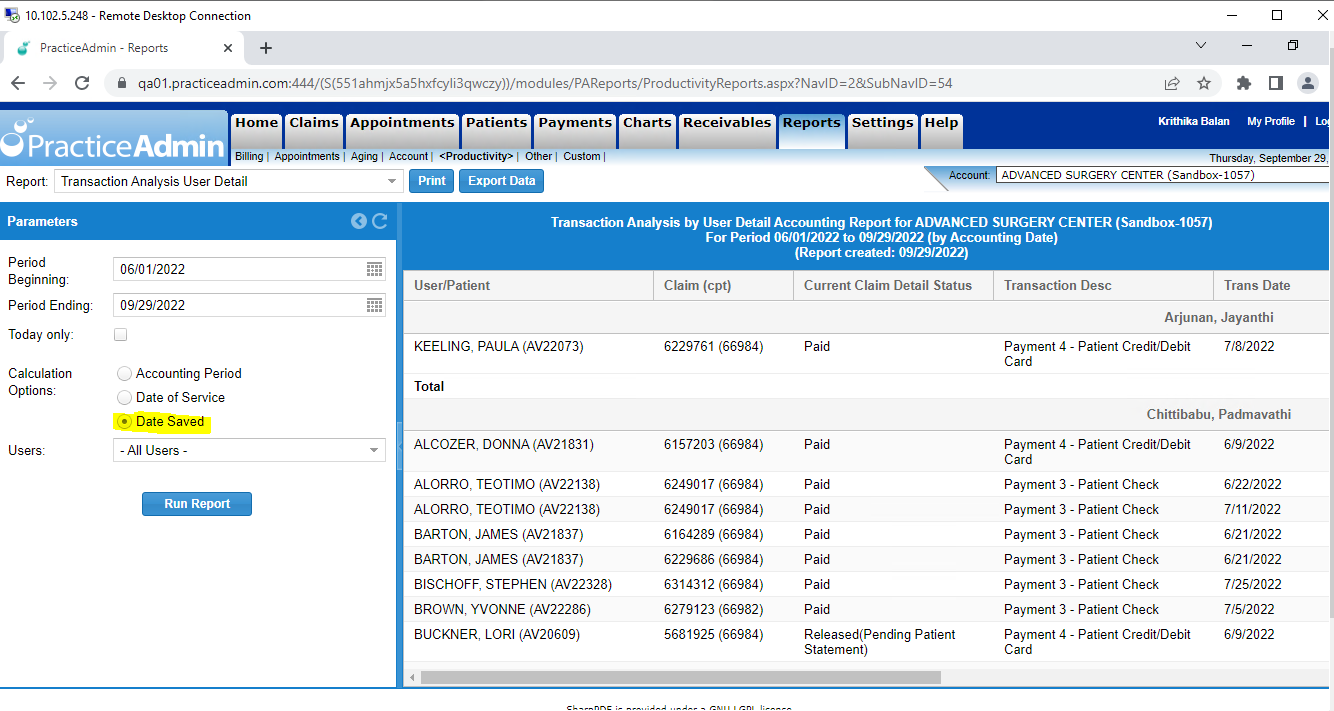Run the report with Run Report button
Viewport: 1334px width, 711px height.
[x=197, y=504]
